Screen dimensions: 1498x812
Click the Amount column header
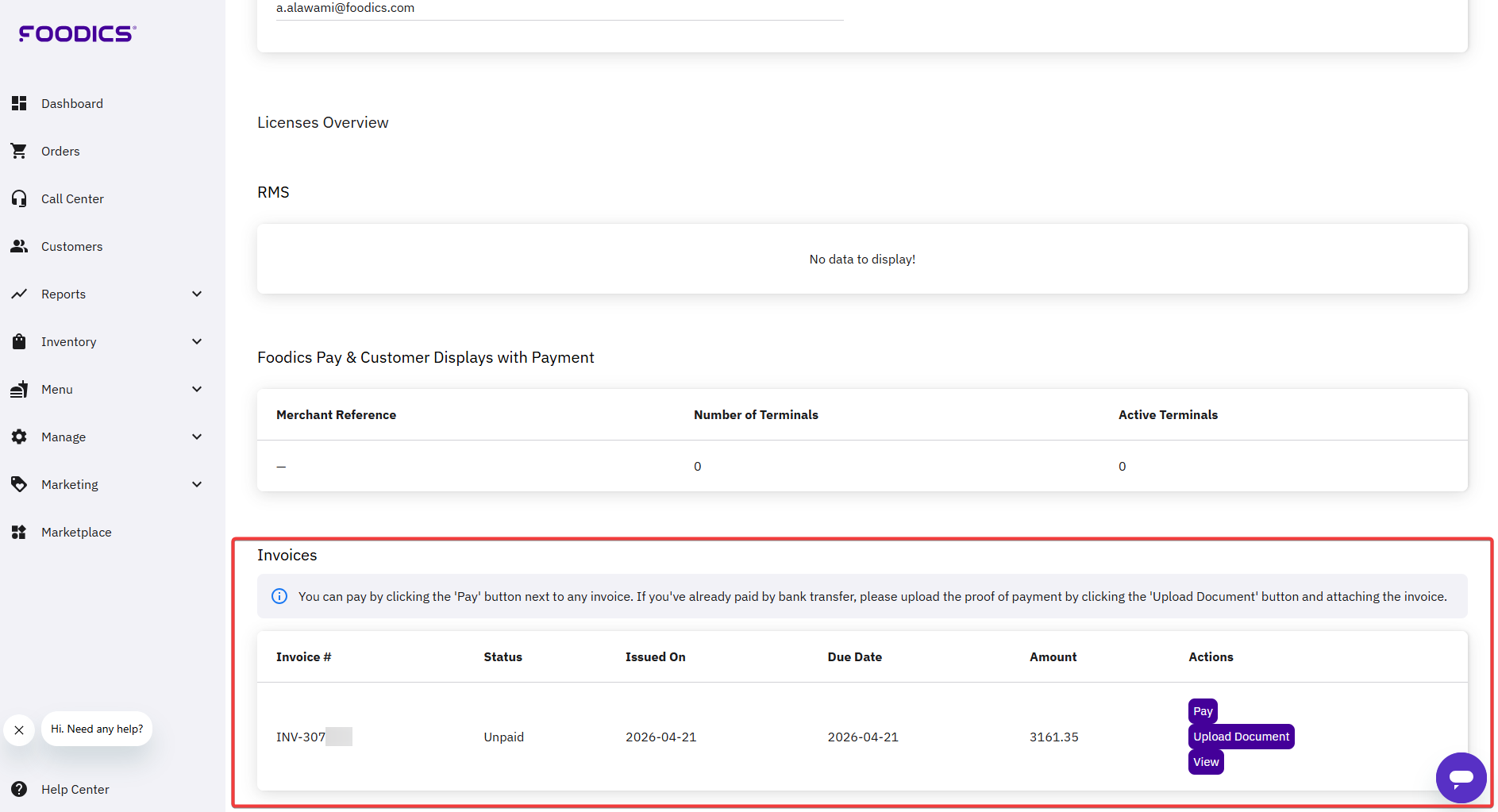tap(1053, 656)
